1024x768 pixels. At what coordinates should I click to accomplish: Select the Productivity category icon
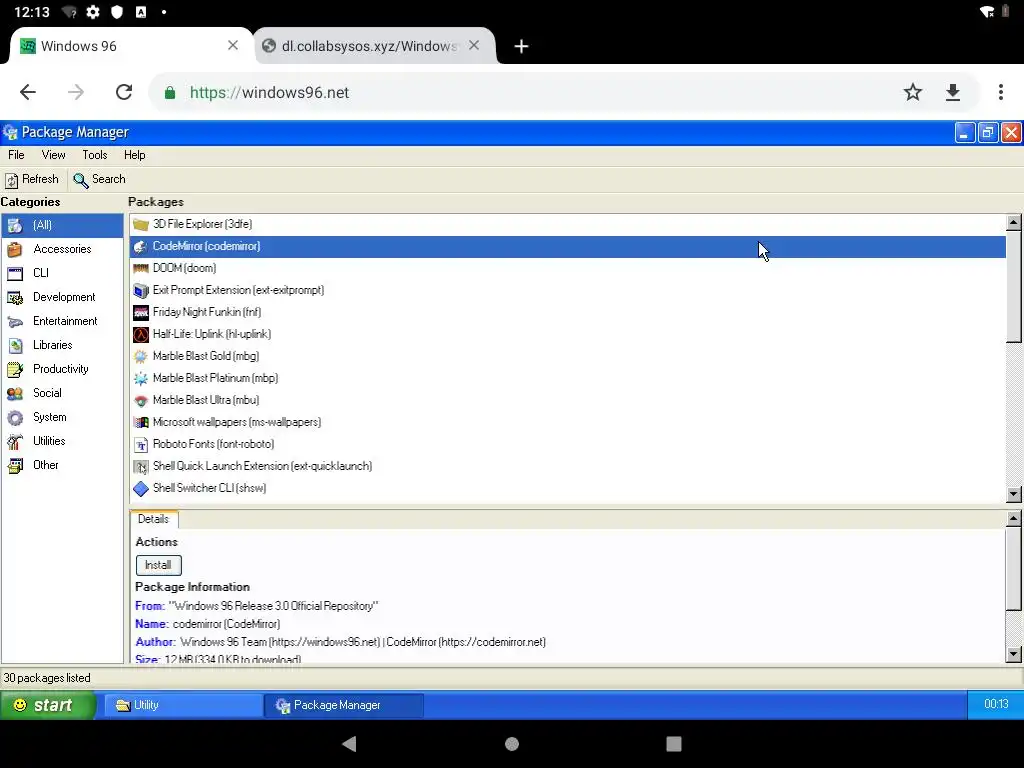point(15,370)
